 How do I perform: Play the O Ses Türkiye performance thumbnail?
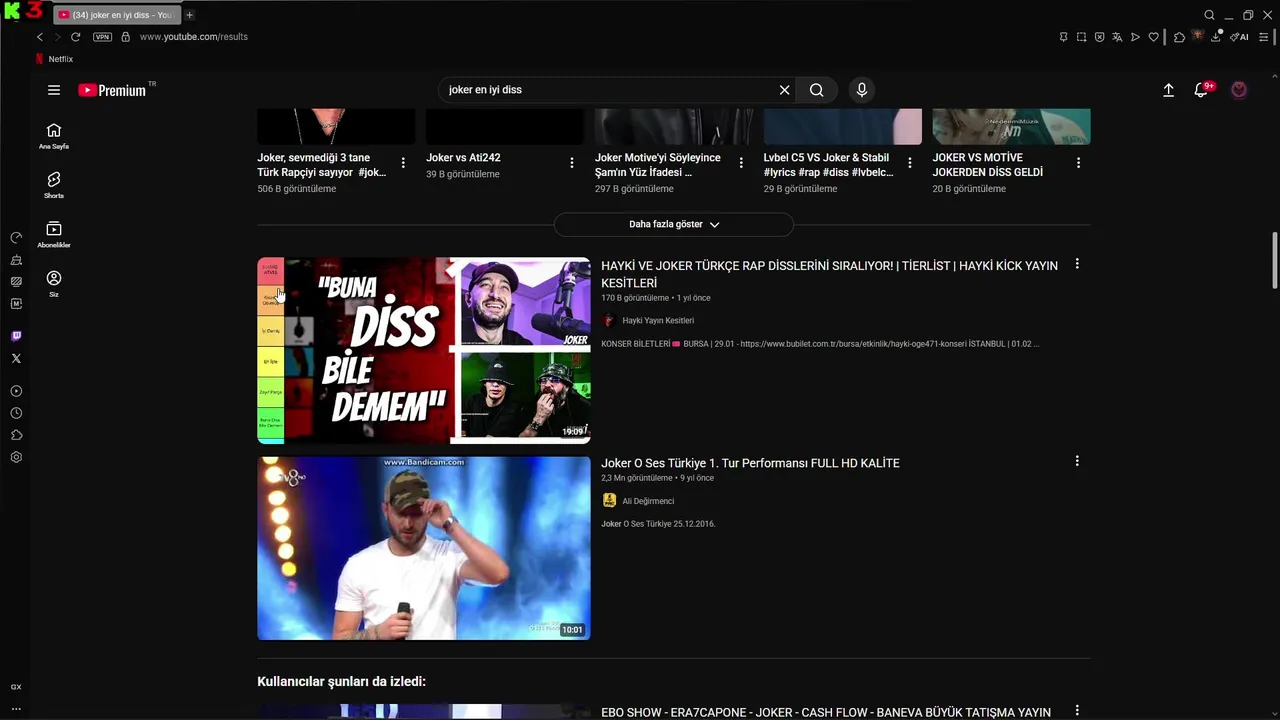[424, 548]
